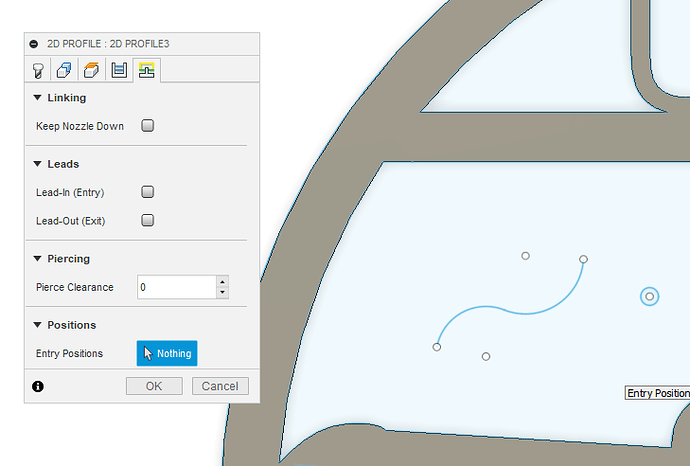Collapse the Positions section
Viewport: 690px width, 466px height.
point(37,325)
